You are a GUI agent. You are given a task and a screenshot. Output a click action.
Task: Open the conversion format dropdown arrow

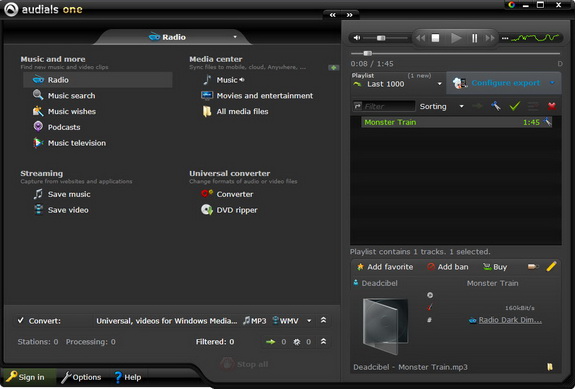[309, 321]
